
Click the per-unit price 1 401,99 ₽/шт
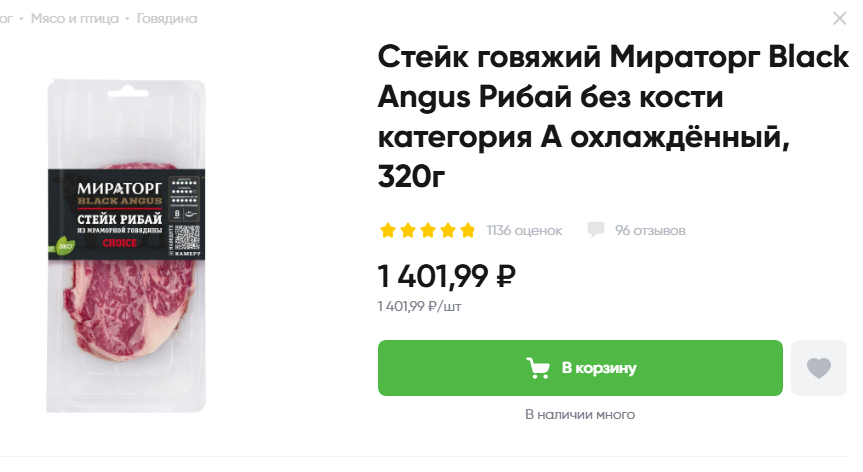pyautogui.click(x=419, y=306)
